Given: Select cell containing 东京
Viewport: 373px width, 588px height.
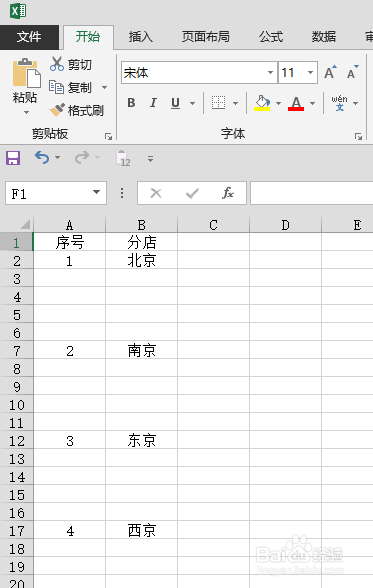Looking at the screenshot, I should pyautogui.click(x=141, y=440).
